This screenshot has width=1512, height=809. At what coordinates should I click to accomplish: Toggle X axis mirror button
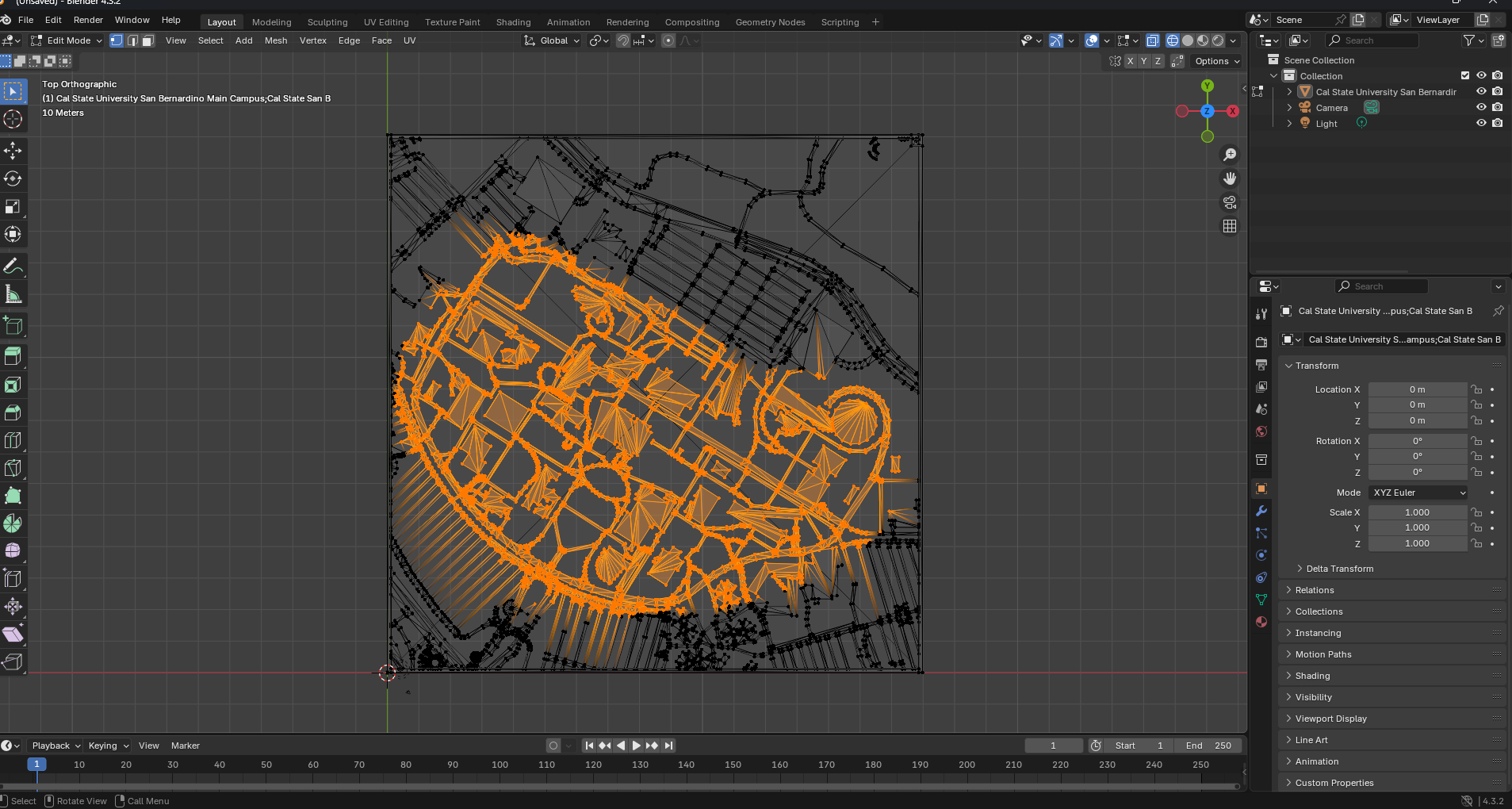point(1131,61)
